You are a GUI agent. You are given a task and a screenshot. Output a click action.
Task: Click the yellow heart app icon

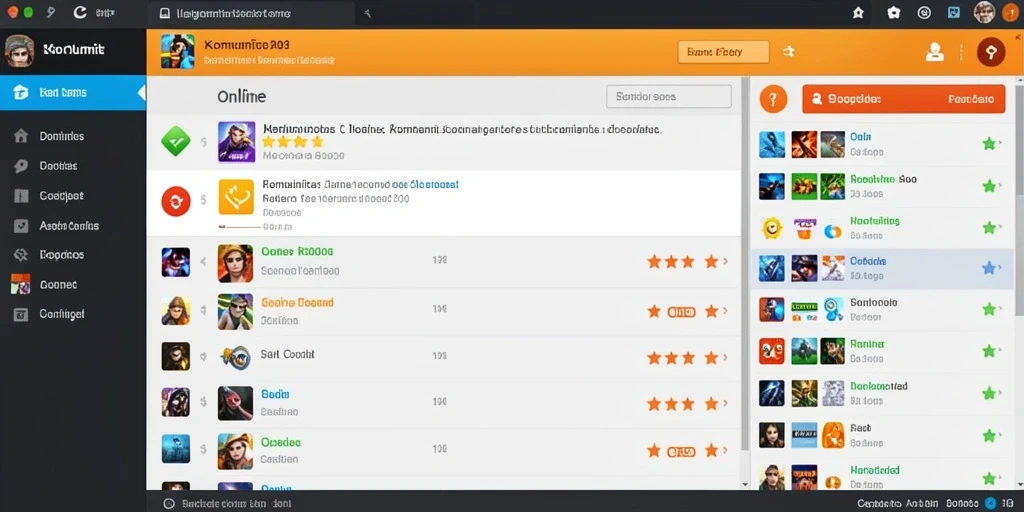click(x=236, y=197)
